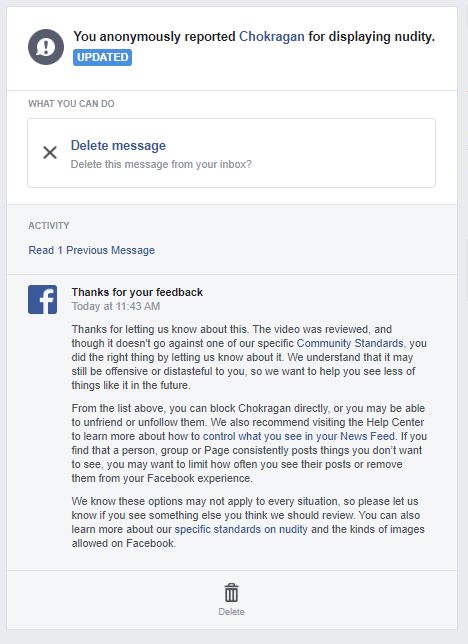Viewport: 468px width, 644px height.
Task: Click 'Thanks for your feedback' title
Action: [137, 292]
